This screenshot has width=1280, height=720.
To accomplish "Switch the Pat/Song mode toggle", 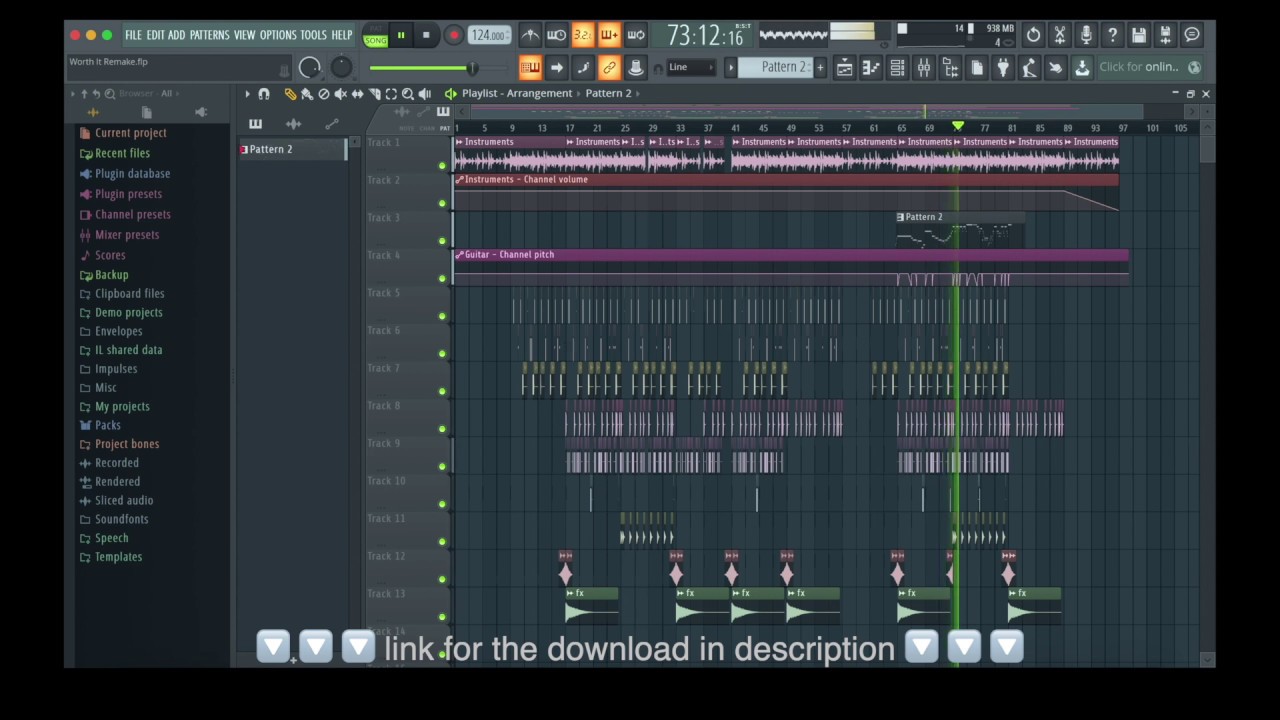I will pos(376,35).
